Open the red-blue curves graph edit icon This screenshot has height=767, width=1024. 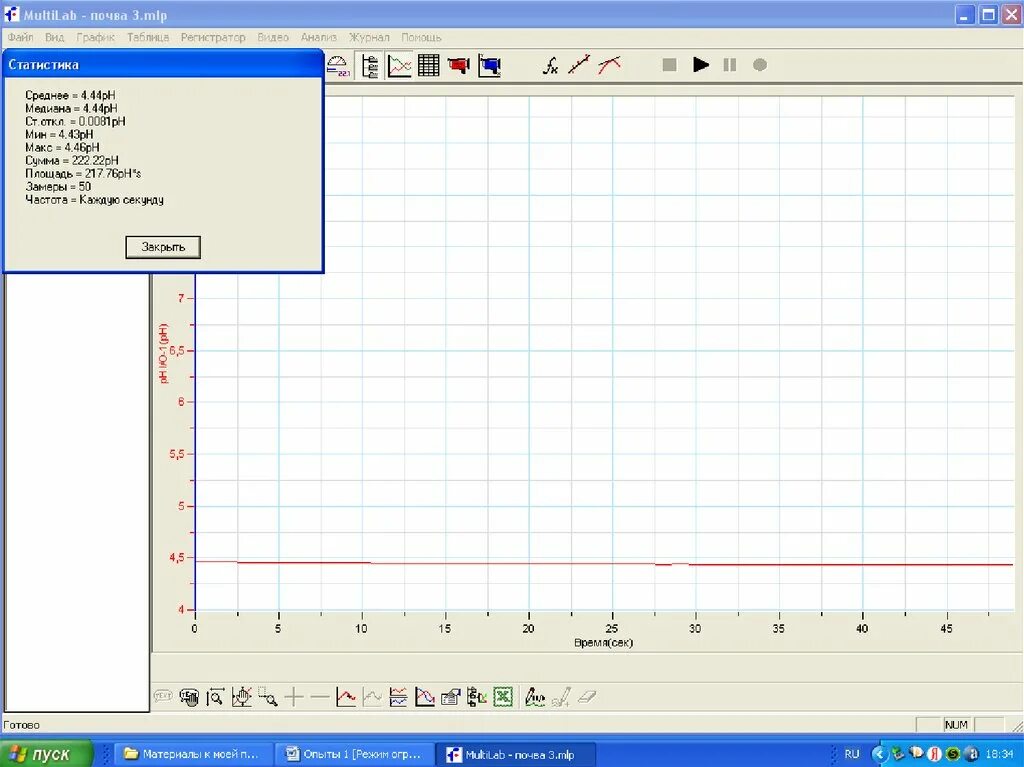pyautogui.click(x=425, y=697)
